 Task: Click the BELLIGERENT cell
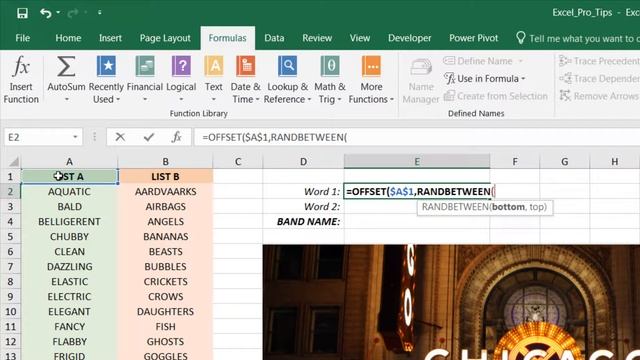(69, 222)
